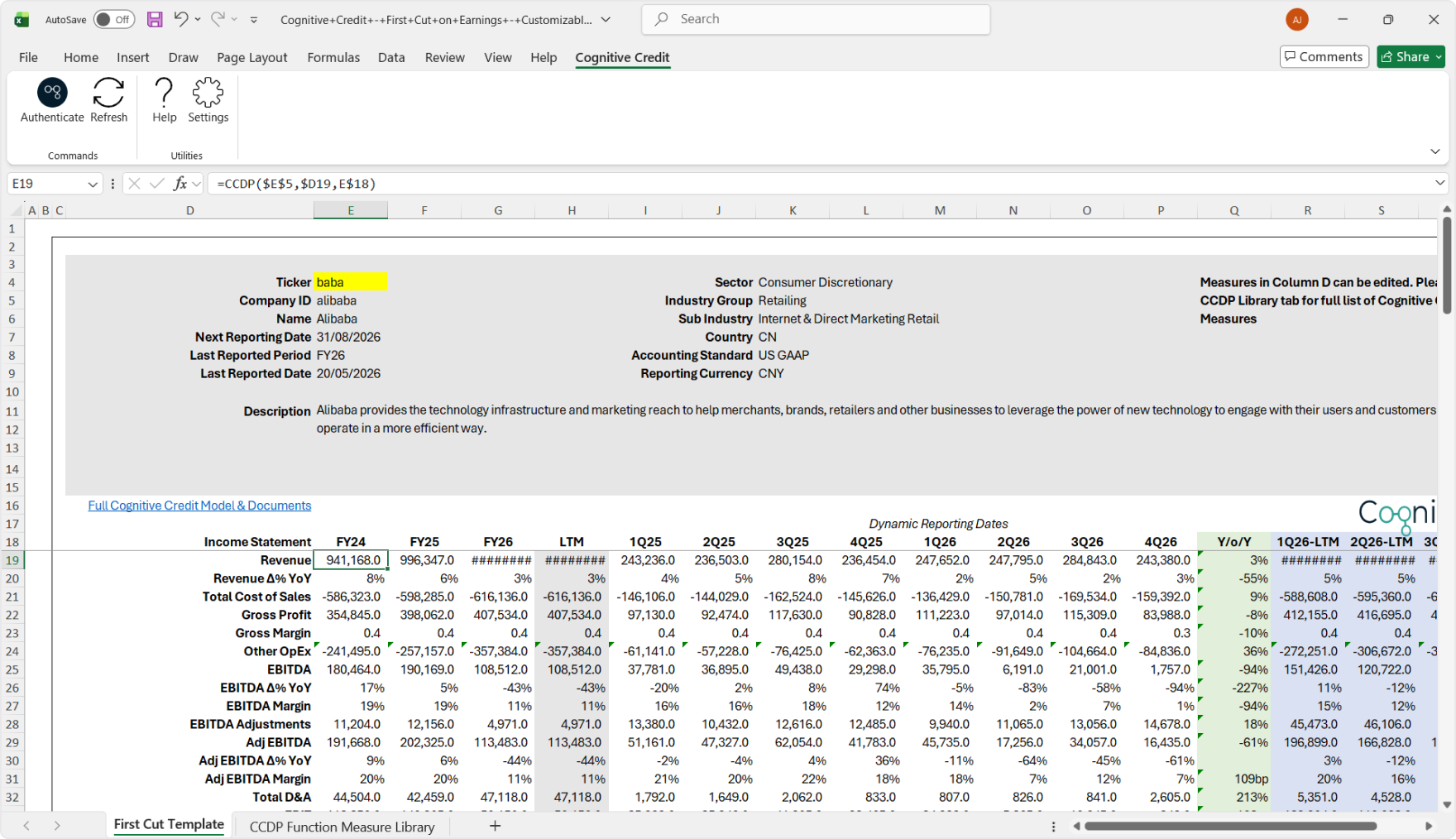This screenshot has width=1456, height=839.
Task: Open the Comments pane
Action: click(1323, 56)
